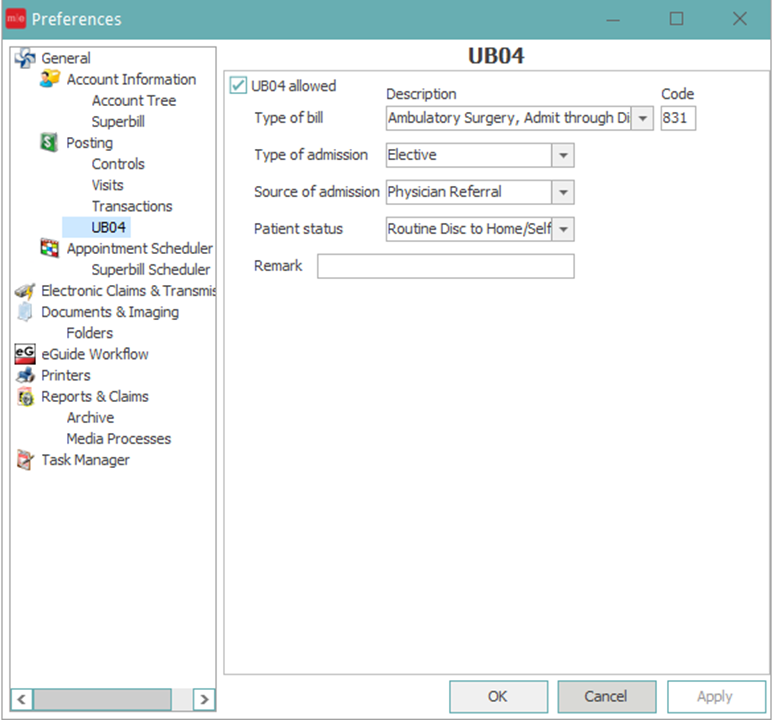Click the Appointment Scheduler icon
This screenshot has height=720, width=773.
(49, 248)
